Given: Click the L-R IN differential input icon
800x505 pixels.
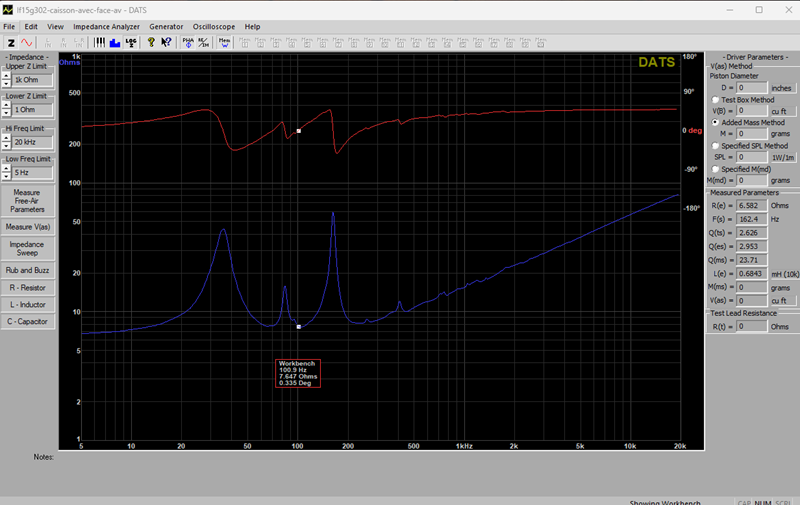Looking at the screenshot, I should coord(79,43).
